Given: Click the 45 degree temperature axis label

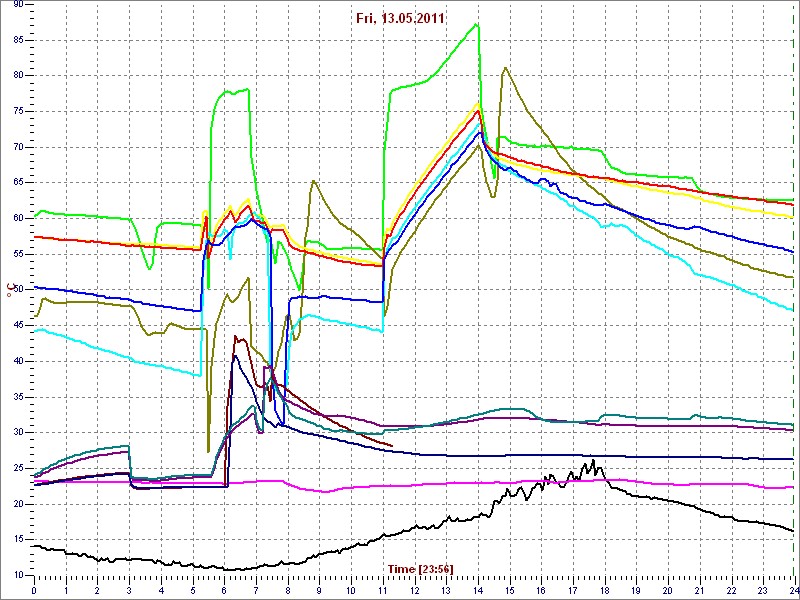Looking at the screenshot, I should (x=16, y=326).
